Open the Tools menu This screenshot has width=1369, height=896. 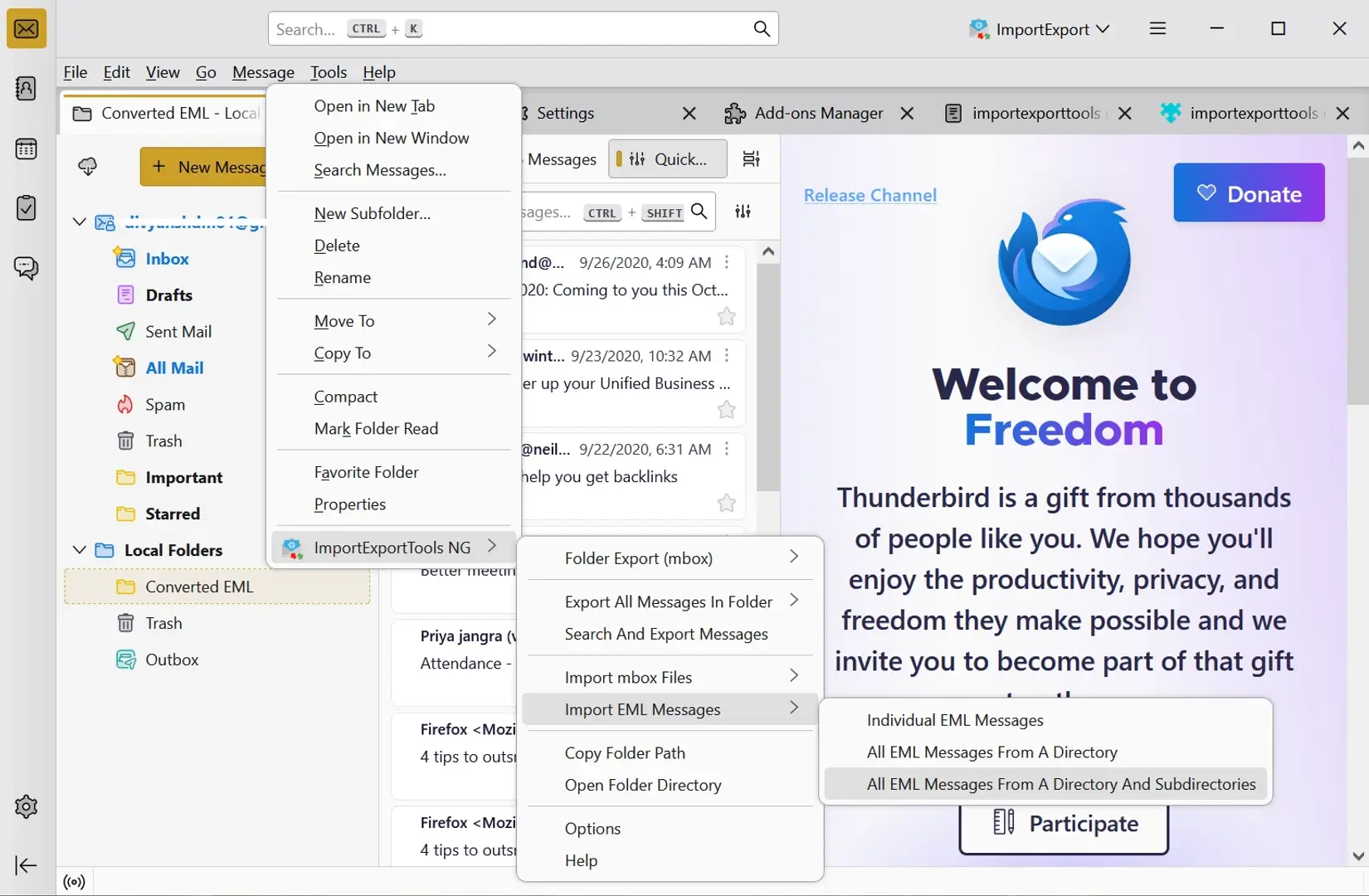click(x=329, y=72)
